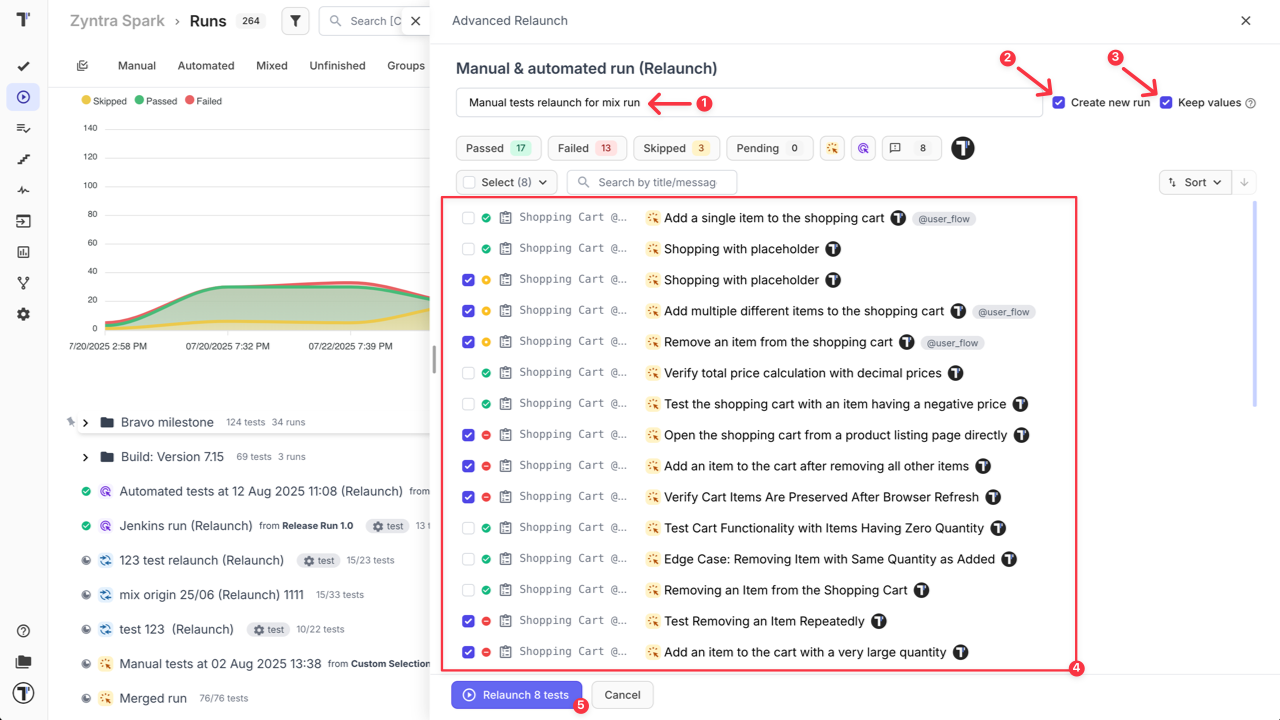Open the test plans list icon in sidebar
Screen dimensions: 1280x720
(x=23, y=127)
